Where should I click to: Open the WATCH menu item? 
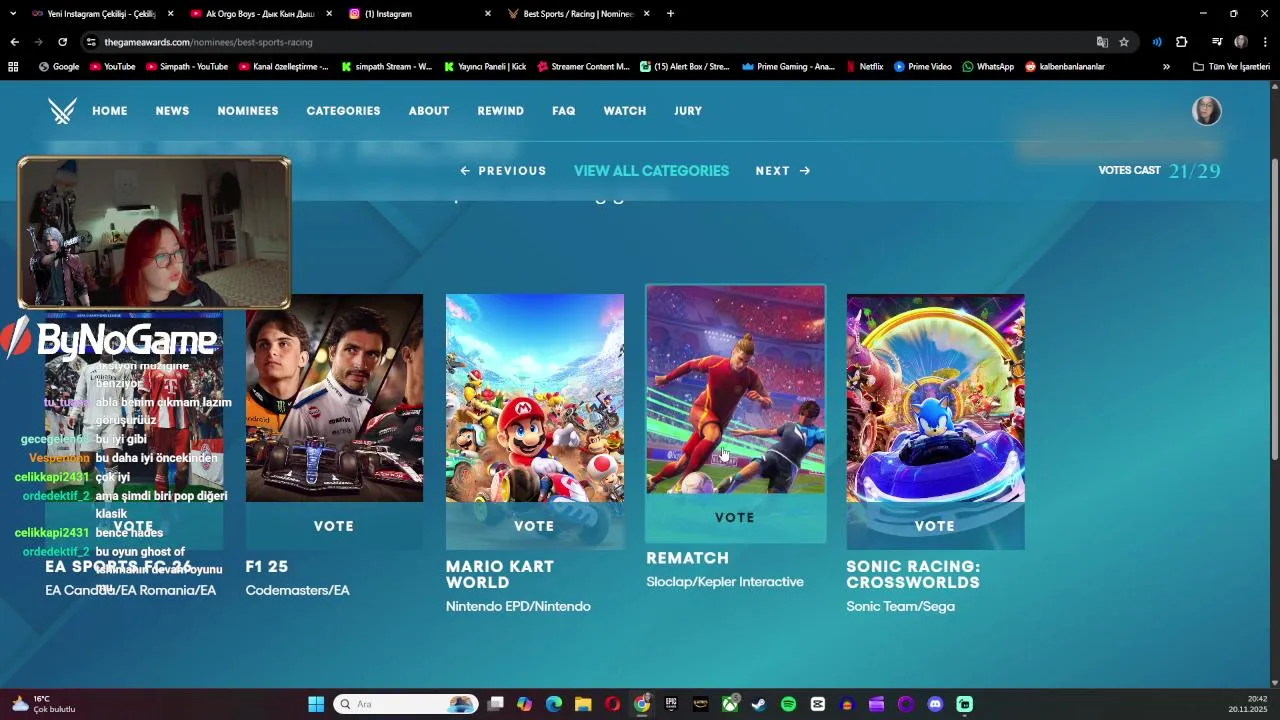[x=625, y=111]
